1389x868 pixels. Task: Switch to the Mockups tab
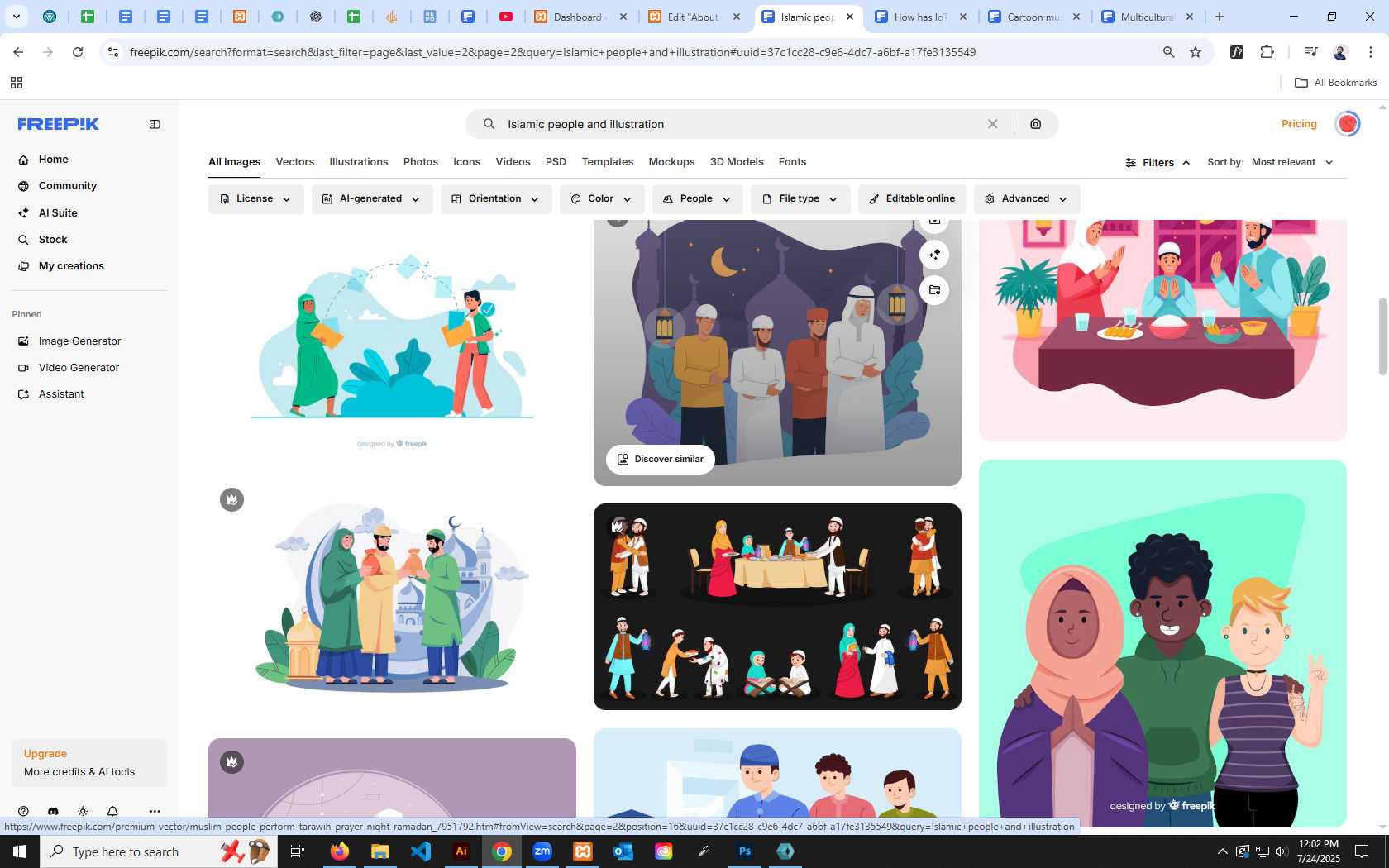pyautogui.click(x=671, y=162)
